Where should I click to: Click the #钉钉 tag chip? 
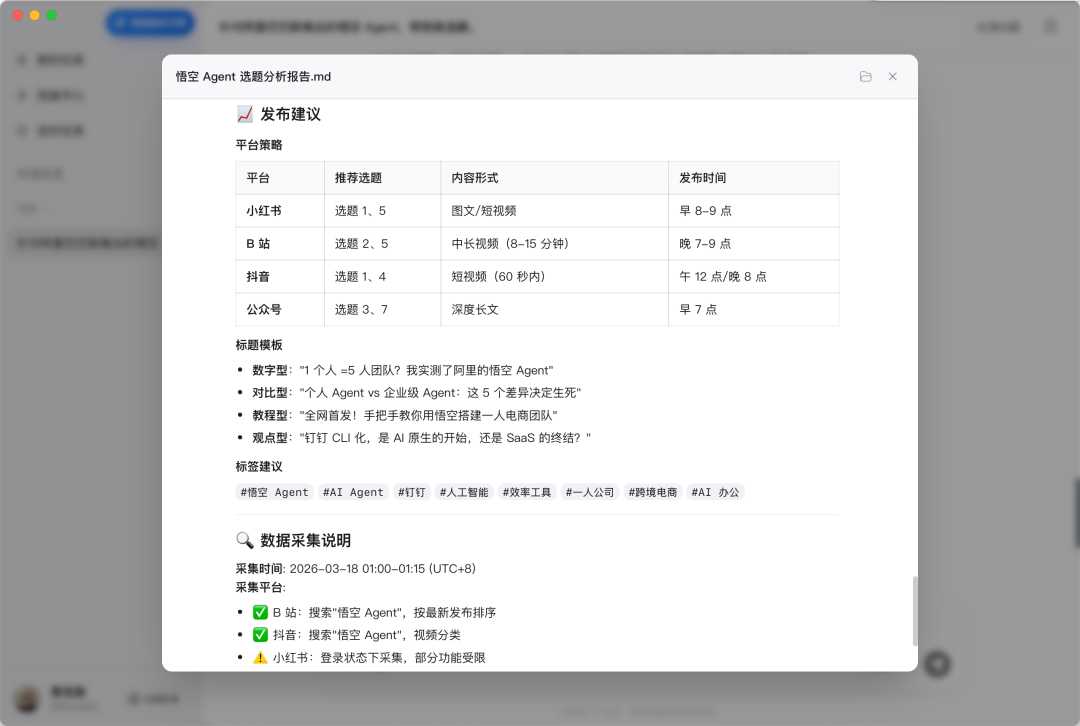[411, 492]
